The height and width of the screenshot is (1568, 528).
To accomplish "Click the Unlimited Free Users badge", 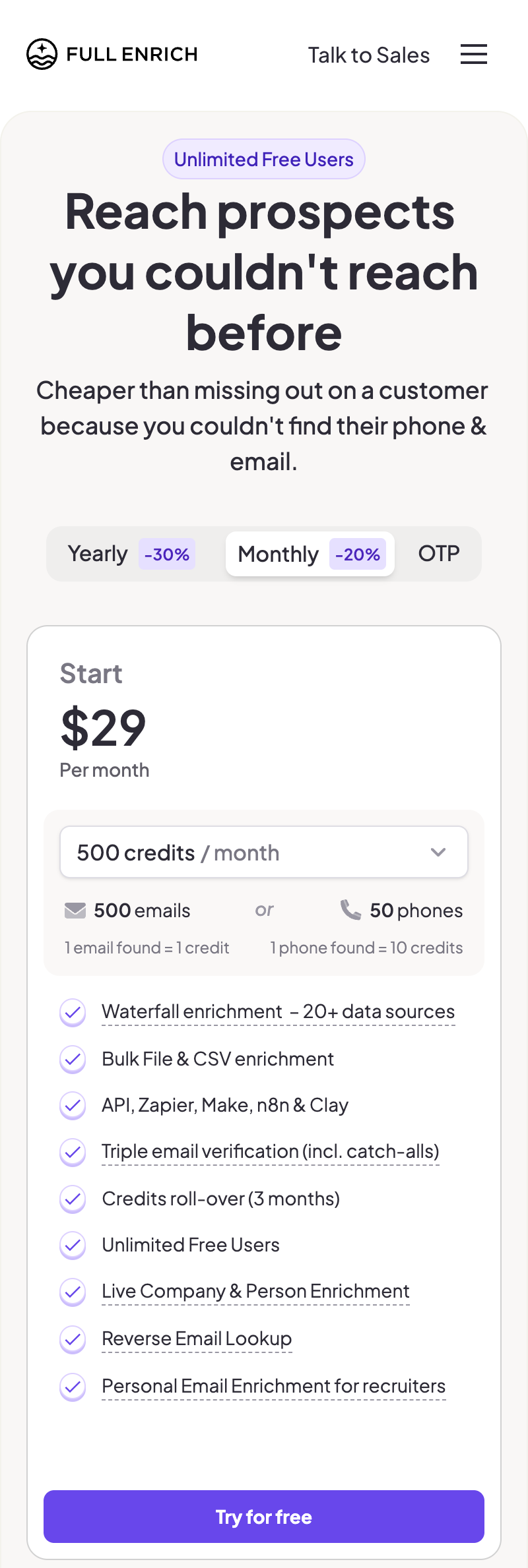I will [x=263, y=159].
